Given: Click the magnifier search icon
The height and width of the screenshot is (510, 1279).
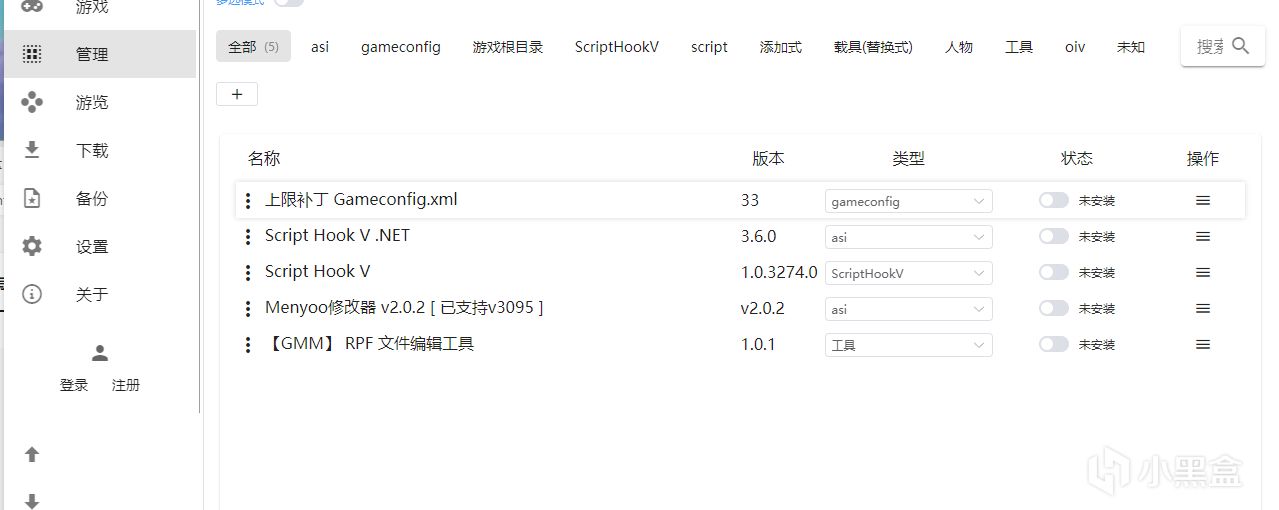Looking at the screenshot, I should pos(1241,46).
